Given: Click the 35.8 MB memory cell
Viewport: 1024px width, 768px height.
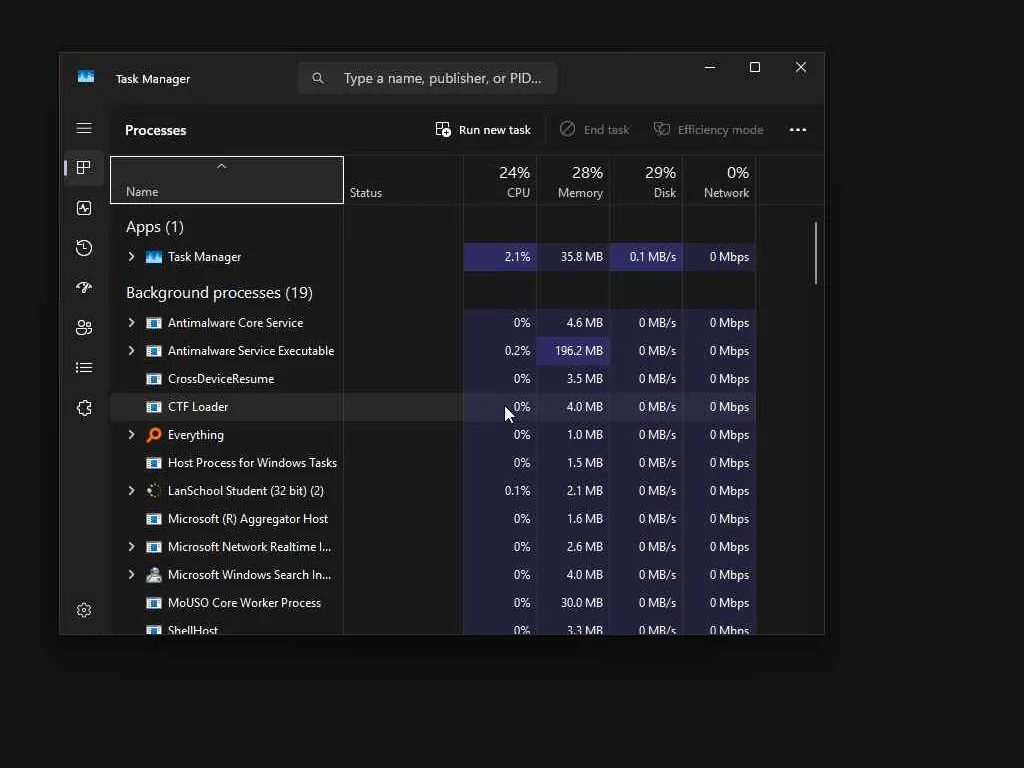Looking at the screenshot, I should (574, 257).
